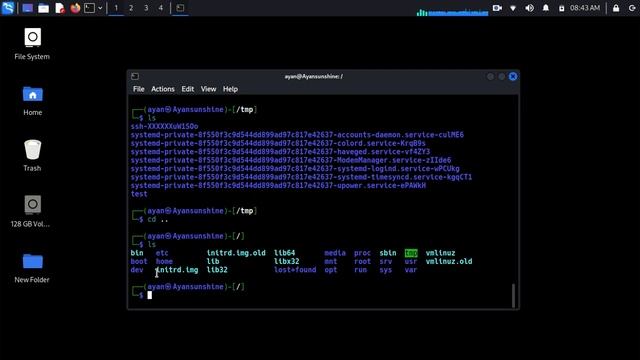This screenshot has width=640, height=360.
Task: Click the lost+found entry
Action: 295,270
